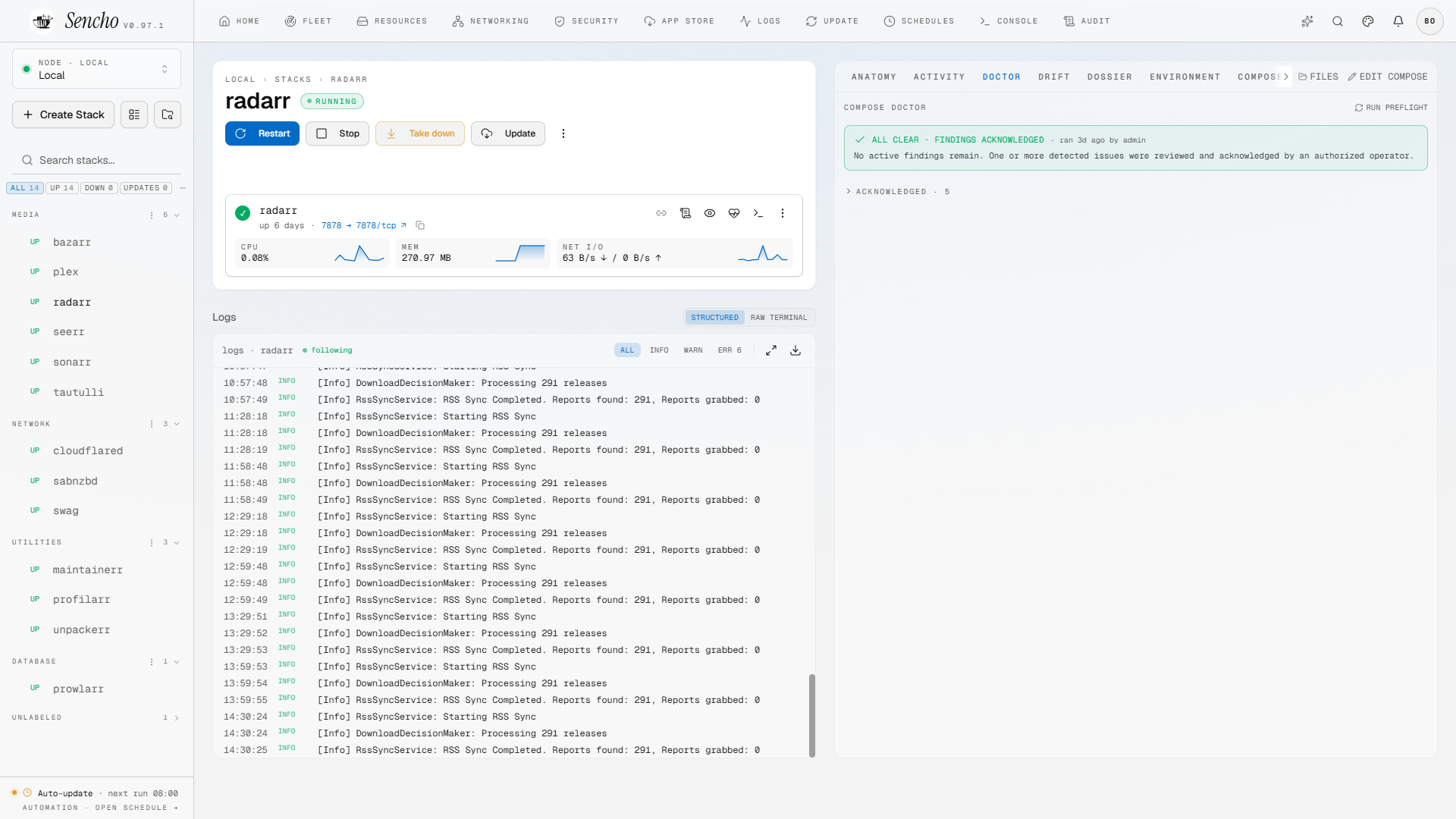This screenshot has width=1456, height=819.
Task: Switch logs to Structured view
Action: [714, 318]
